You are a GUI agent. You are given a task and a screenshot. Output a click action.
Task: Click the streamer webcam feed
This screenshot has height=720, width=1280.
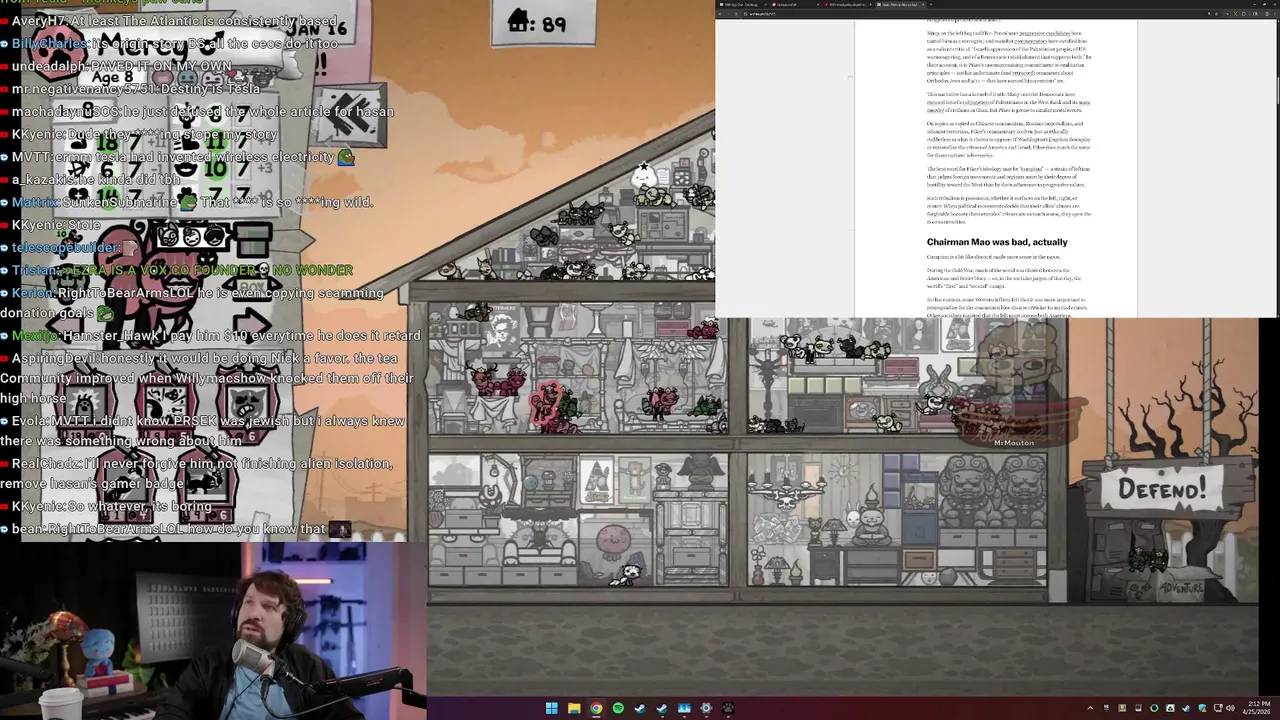[x=213, y=630]
